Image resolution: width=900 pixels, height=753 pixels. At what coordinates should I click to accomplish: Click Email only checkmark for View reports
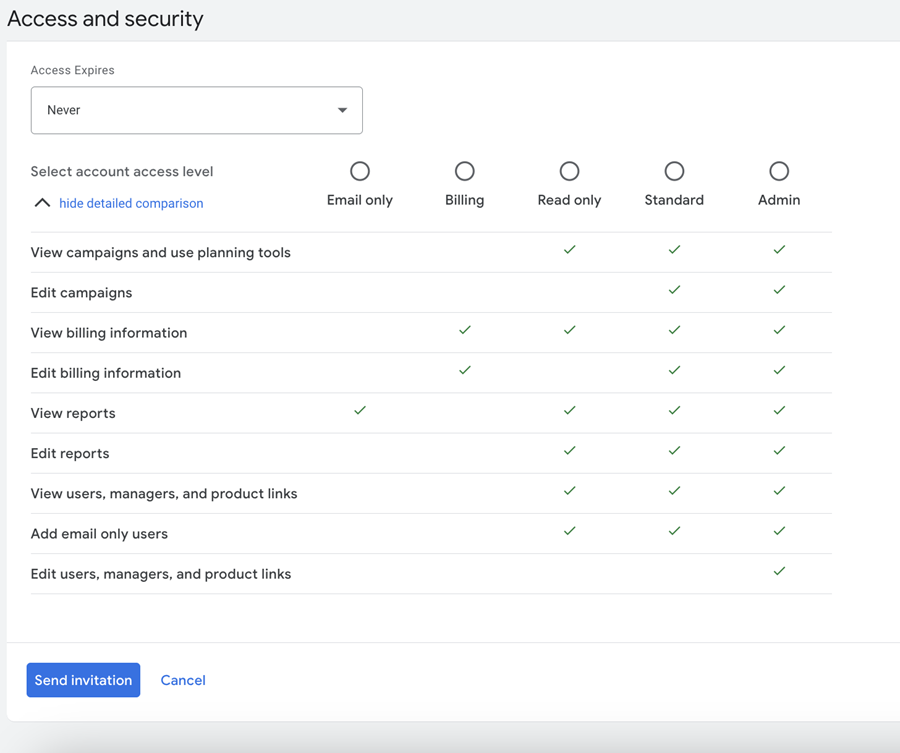coord(360,410)
